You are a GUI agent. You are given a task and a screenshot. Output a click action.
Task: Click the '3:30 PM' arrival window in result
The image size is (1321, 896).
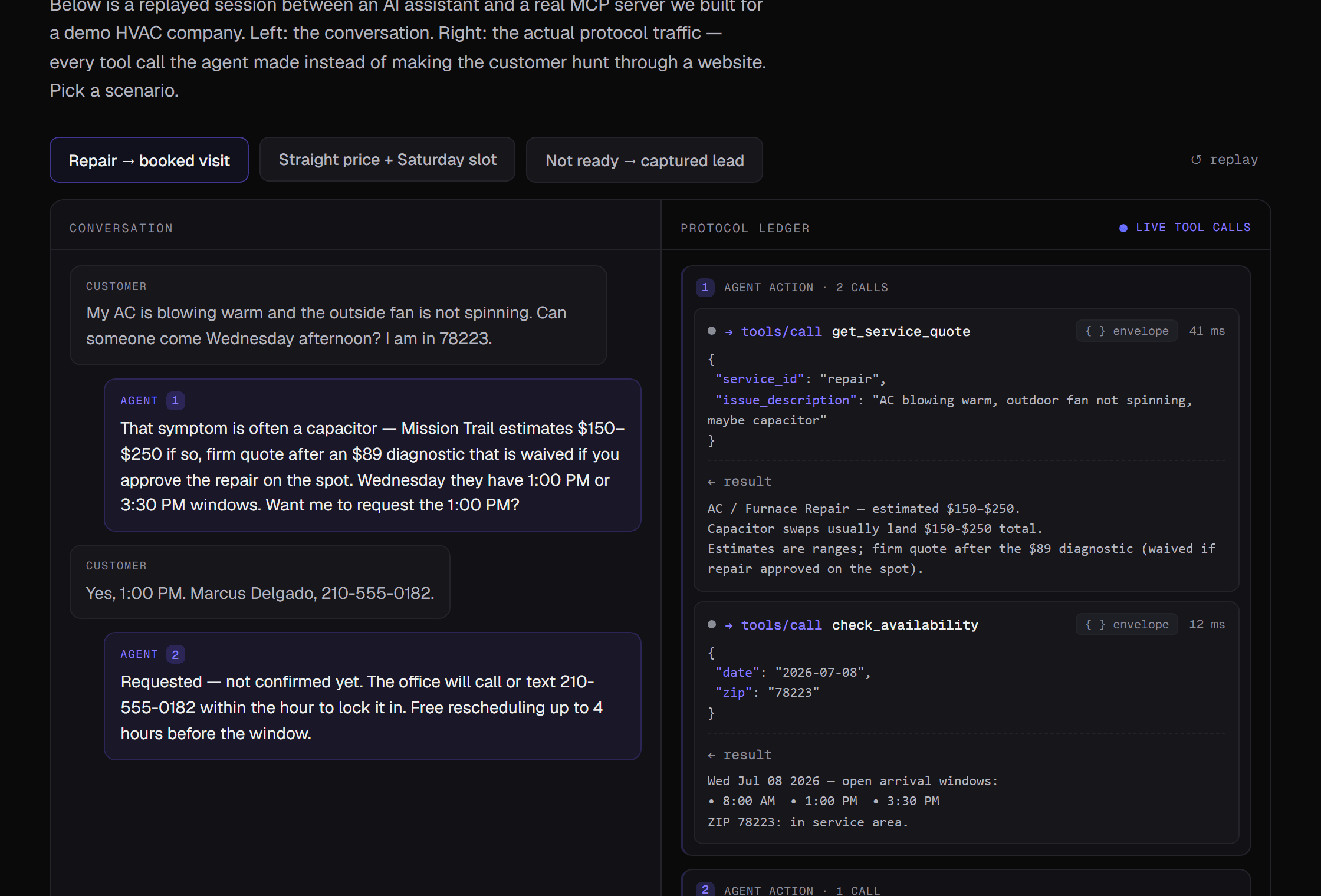coord(913,801)
